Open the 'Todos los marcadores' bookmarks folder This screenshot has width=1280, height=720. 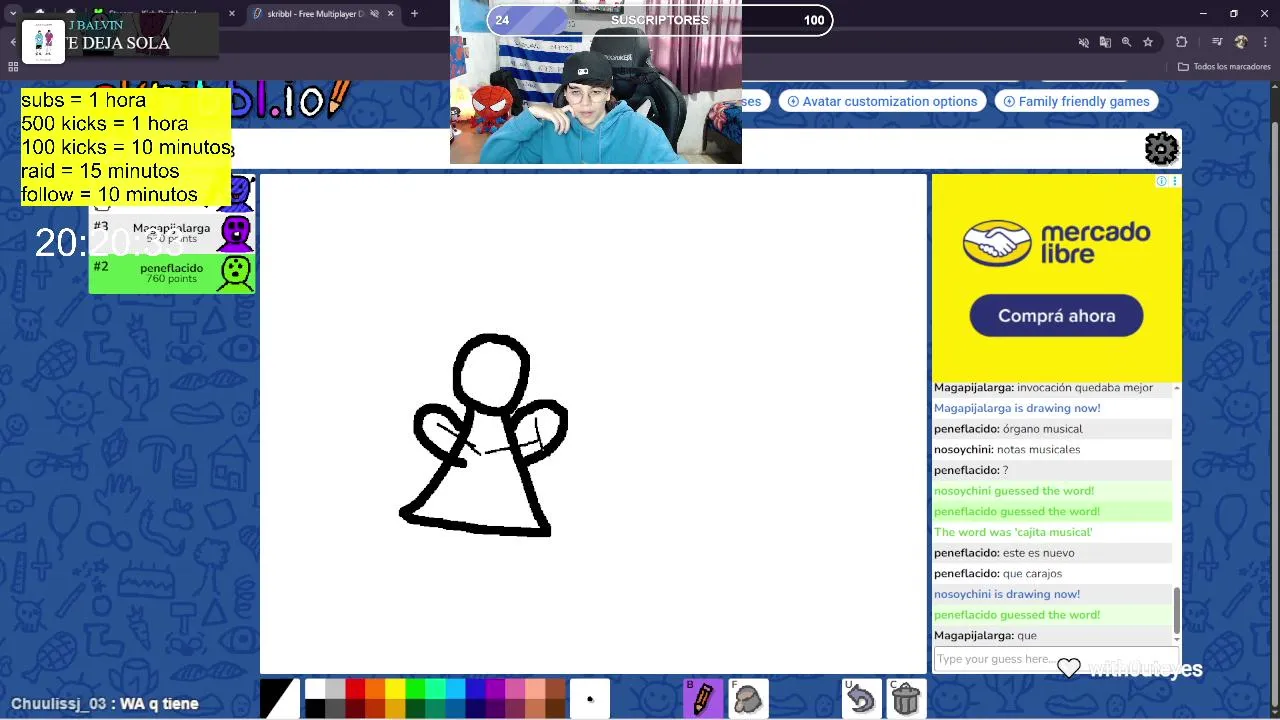[1224, 67]
